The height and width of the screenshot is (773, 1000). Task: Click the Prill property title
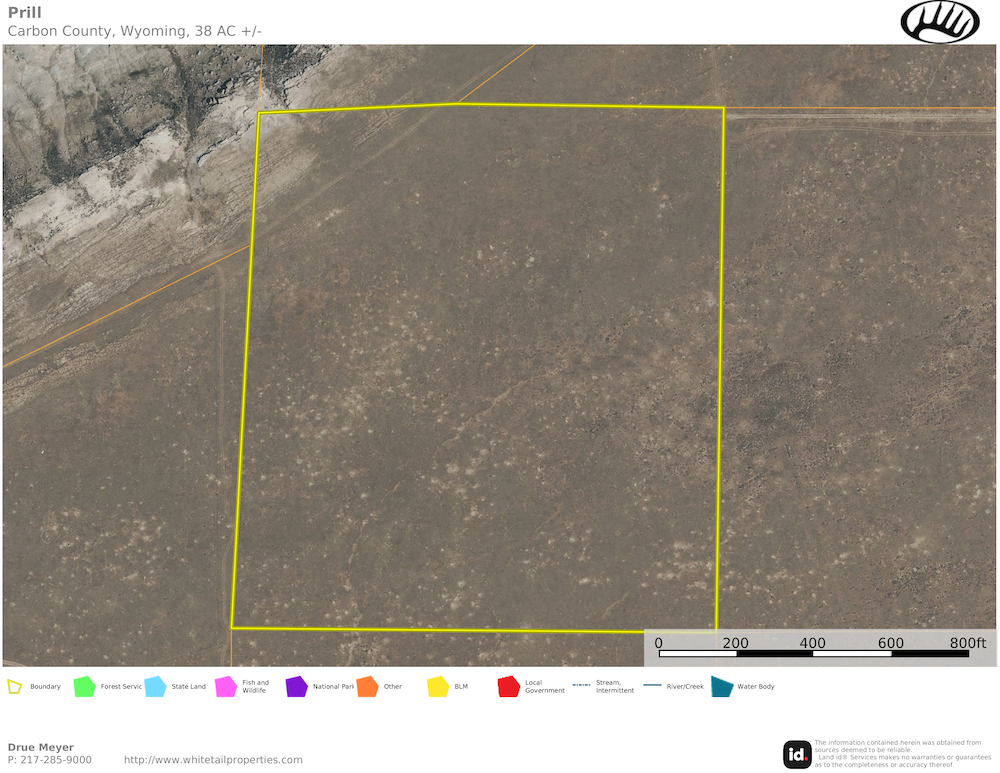24,13
